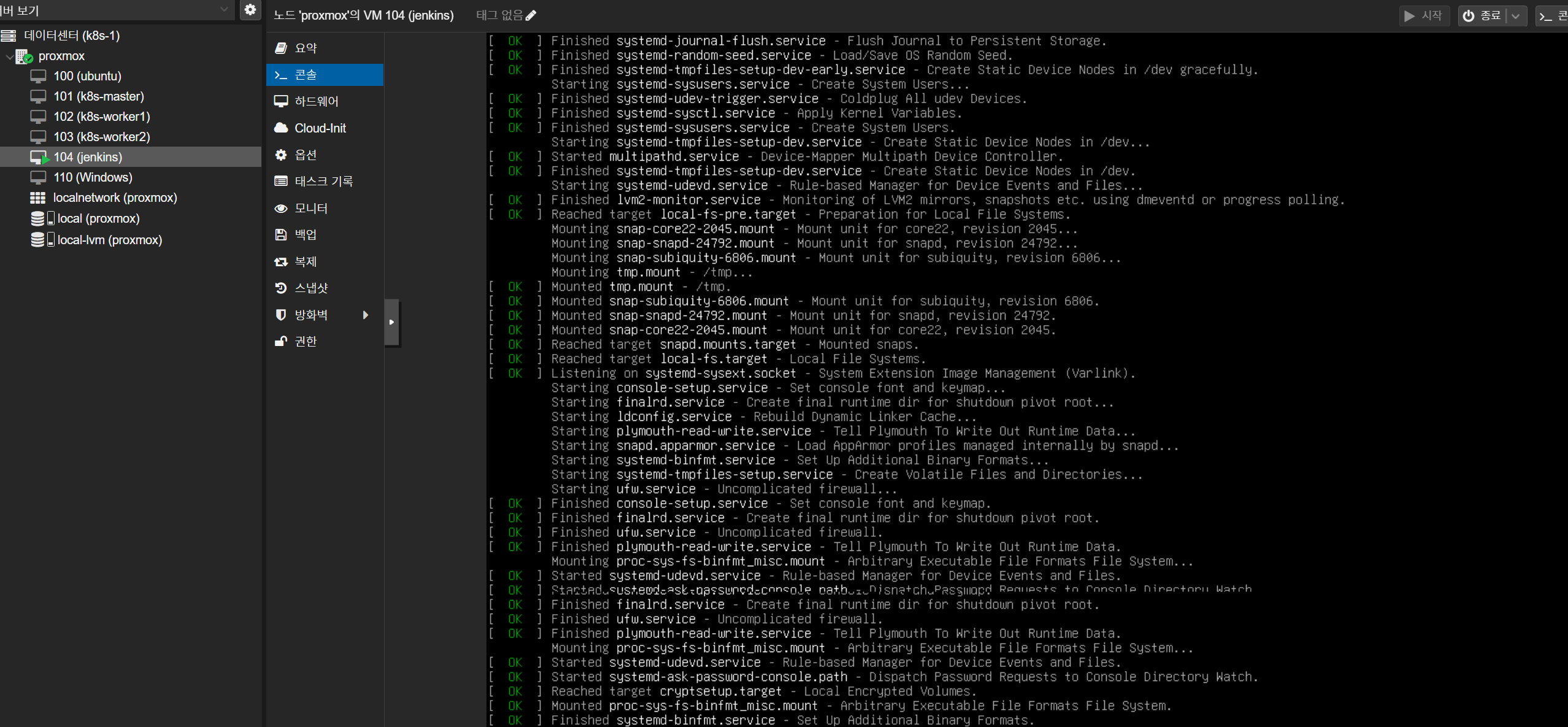This screenshot has width=1568, height=727.
Task: Select VM 102 k8s-worker1 monitor icon
Action: coord(38,117)
